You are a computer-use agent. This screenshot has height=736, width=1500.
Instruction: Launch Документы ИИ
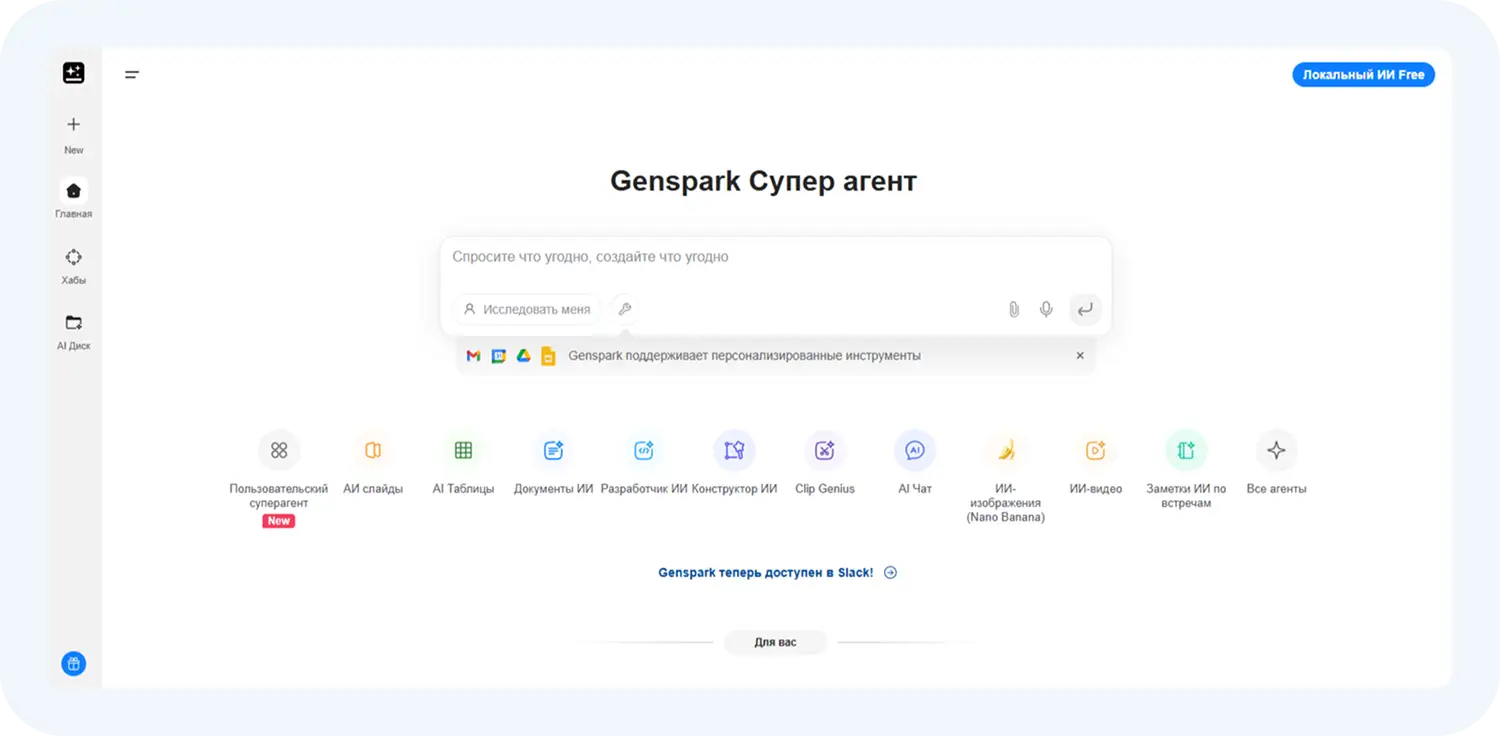(x=553, y=450)
